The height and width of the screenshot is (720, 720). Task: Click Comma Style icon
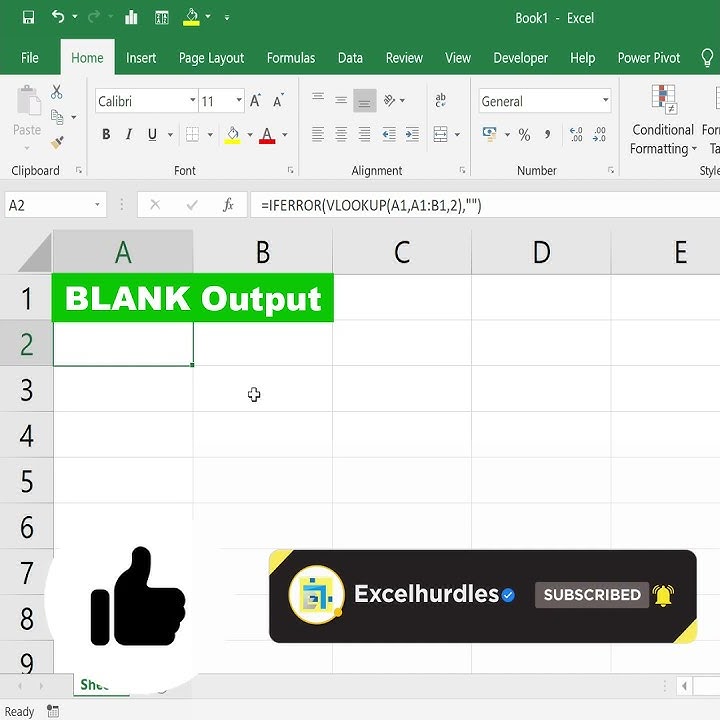(547, 135)
